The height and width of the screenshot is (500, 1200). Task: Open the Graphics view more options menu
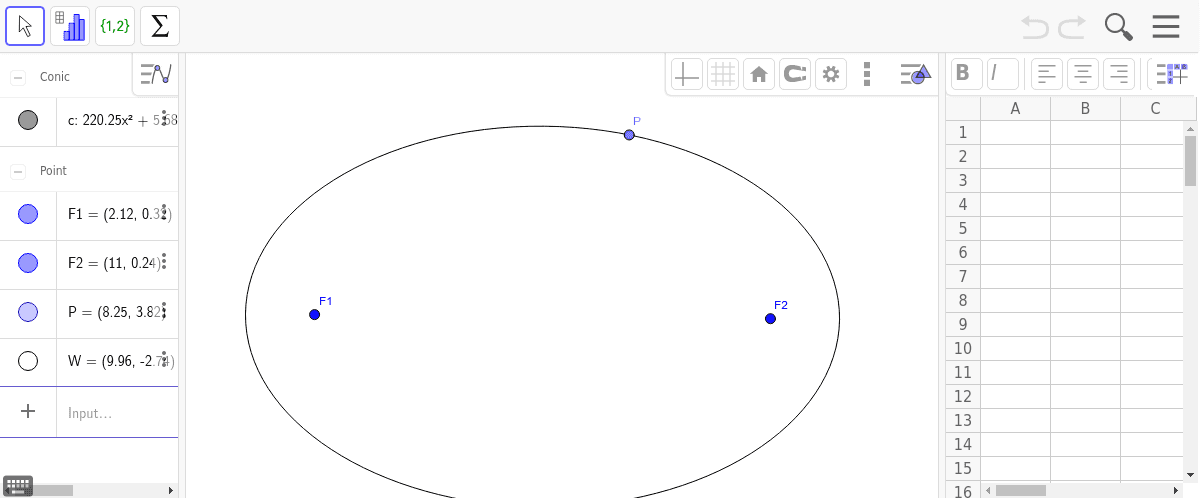(867, 74)
